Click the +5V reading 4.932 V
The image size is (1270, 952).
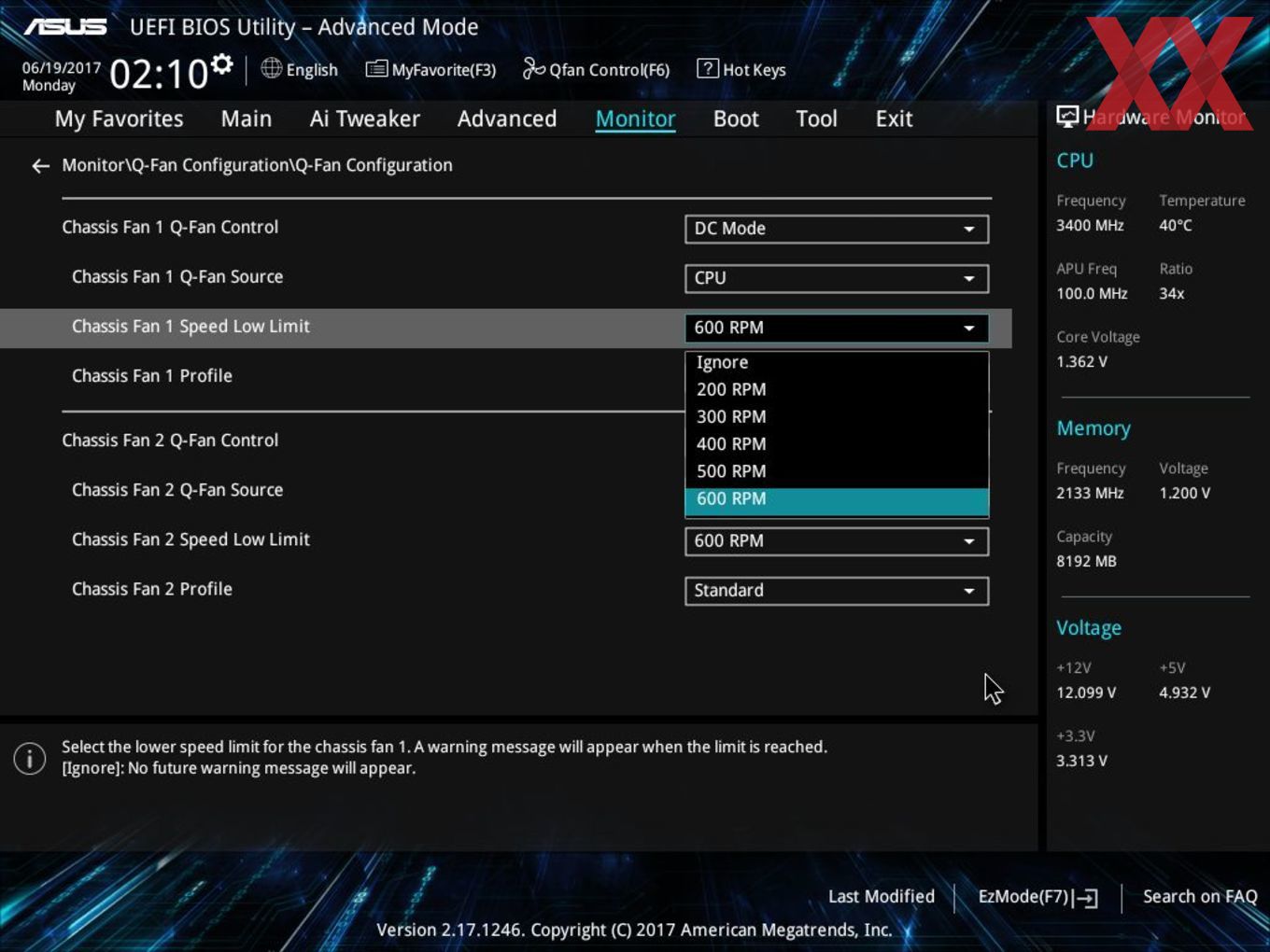1184,693
